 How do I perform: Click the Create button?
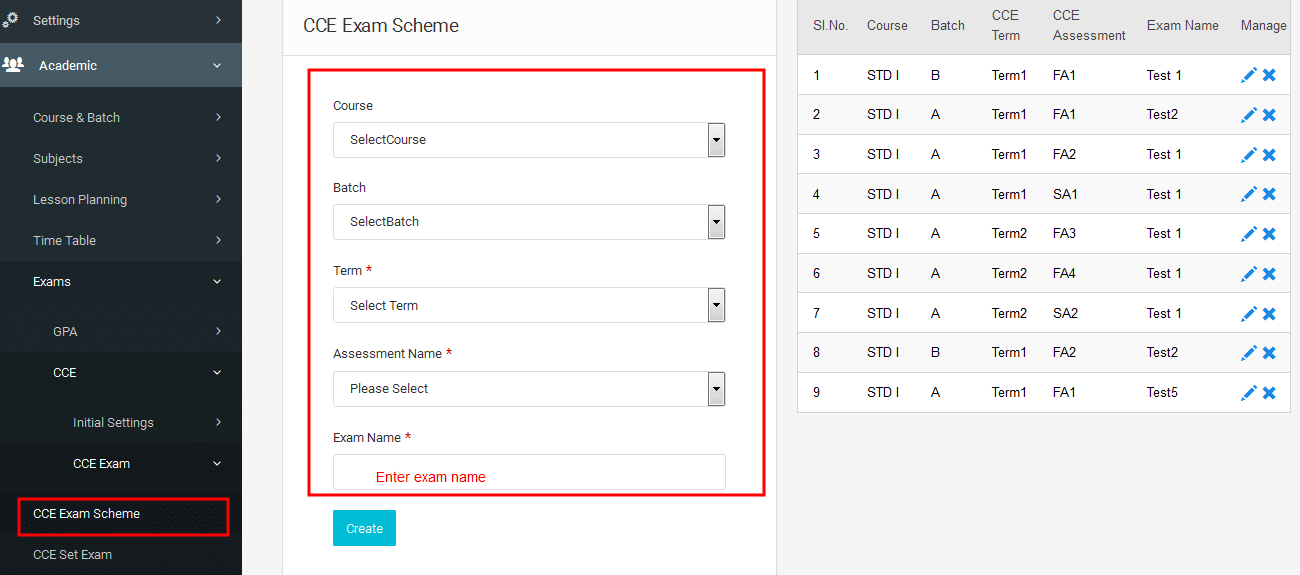click(364, 528)
